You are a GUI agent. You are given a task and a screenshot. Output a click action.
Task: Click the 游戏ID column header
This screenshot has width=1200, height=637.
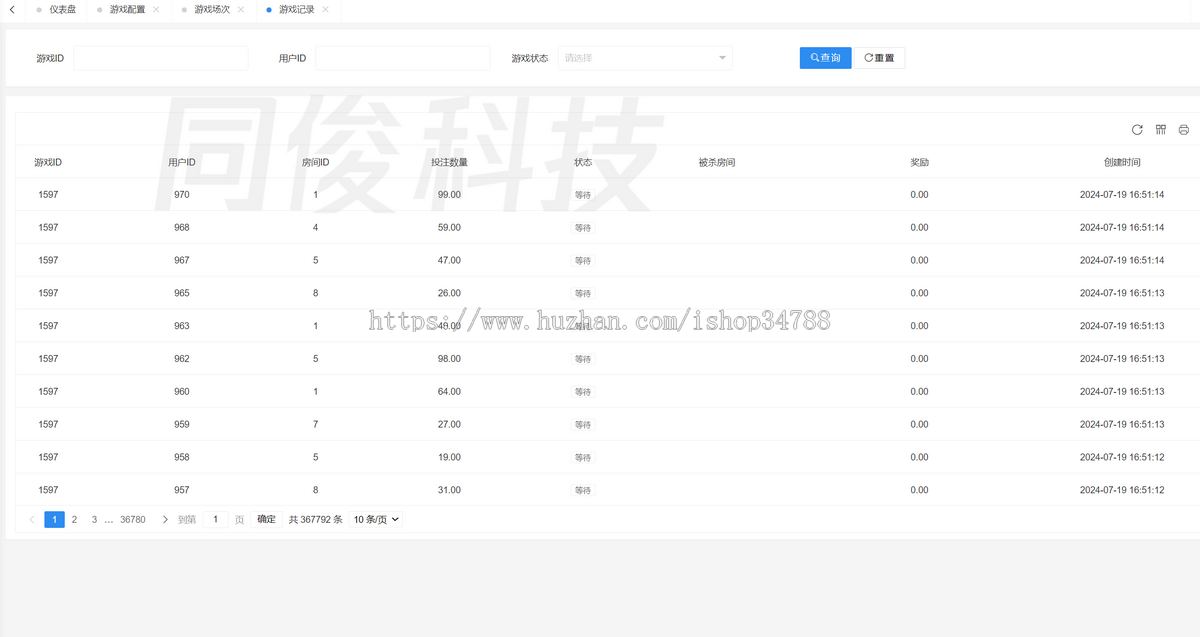click(48, 162)
